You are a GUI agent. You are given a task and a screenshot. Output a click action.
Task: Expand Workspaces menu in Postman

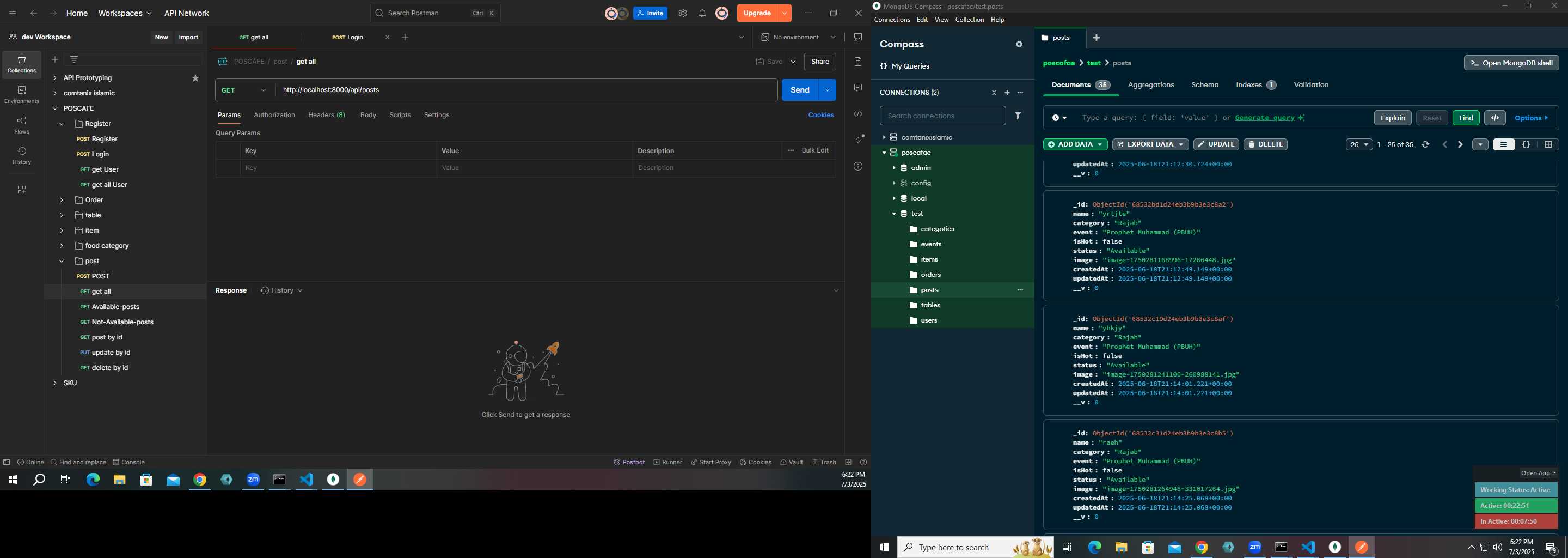pyautogui.click(x=125, y=14)
